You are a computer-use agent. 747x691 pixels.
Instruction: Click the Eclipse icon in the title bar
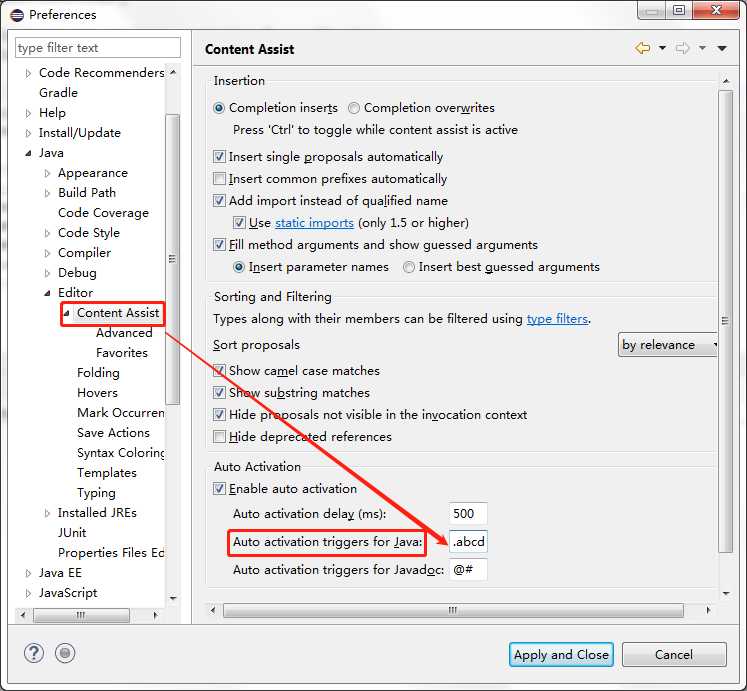pos(17,15)
